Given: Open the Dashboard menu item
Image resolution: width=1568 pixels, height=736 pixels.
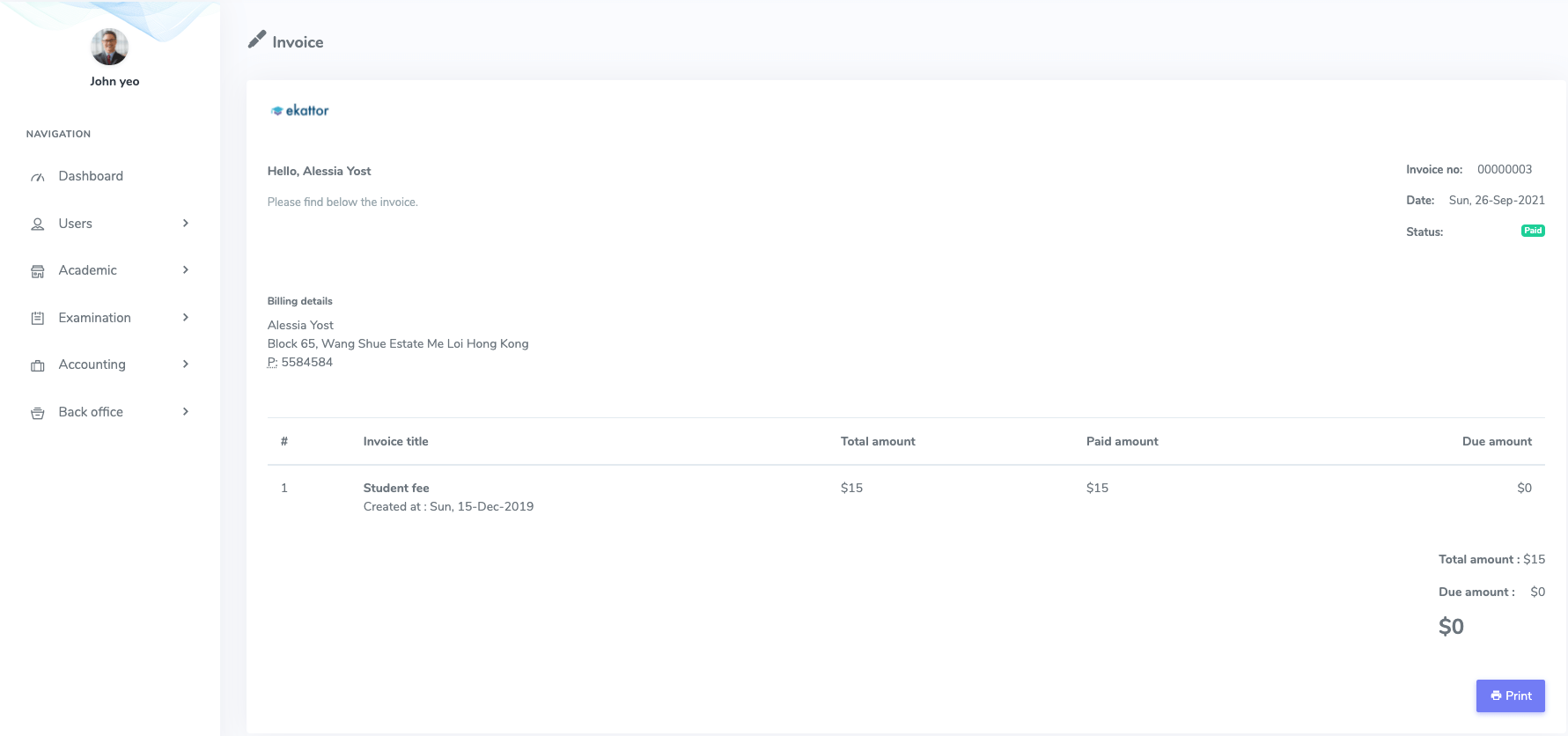Looking at the screenshot, I should [x=91, y=176].
